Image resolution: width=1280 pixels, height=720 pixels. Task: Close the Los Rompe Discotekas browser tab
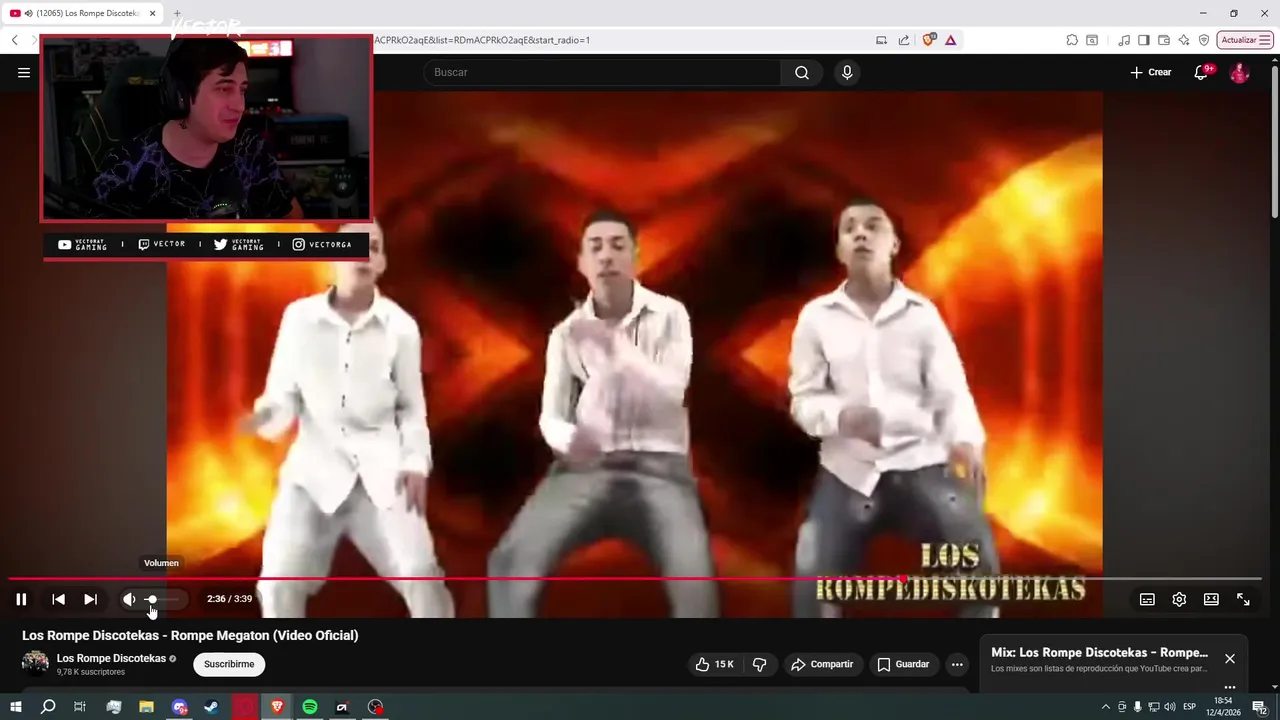153,13
